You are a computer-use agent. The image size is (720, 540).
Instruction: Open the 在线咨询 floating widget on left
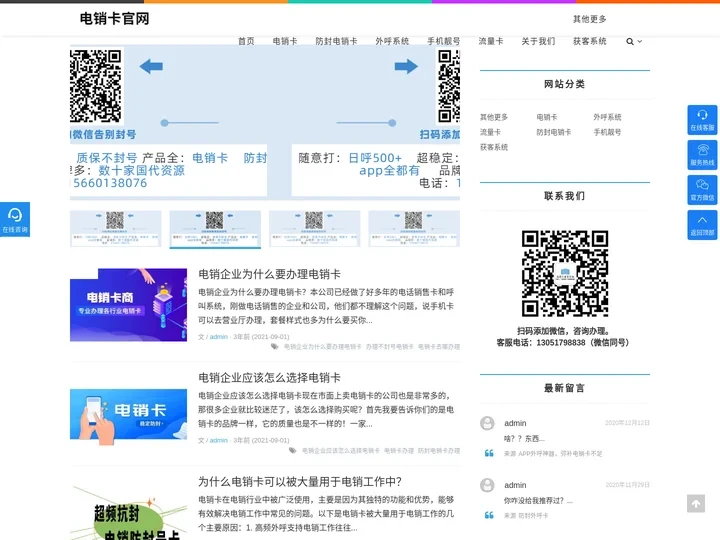tap(15, 219)
